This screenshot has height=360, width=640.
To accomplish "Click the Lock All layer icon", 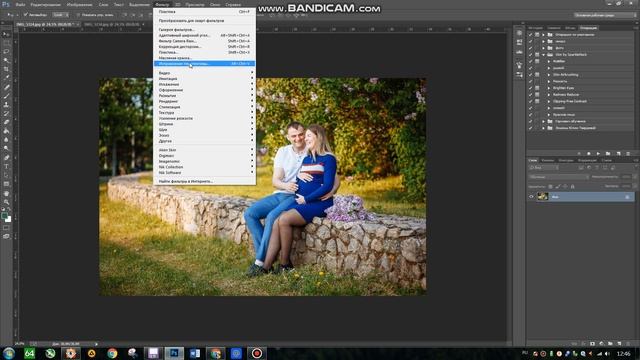I will (x=572, y=187).
